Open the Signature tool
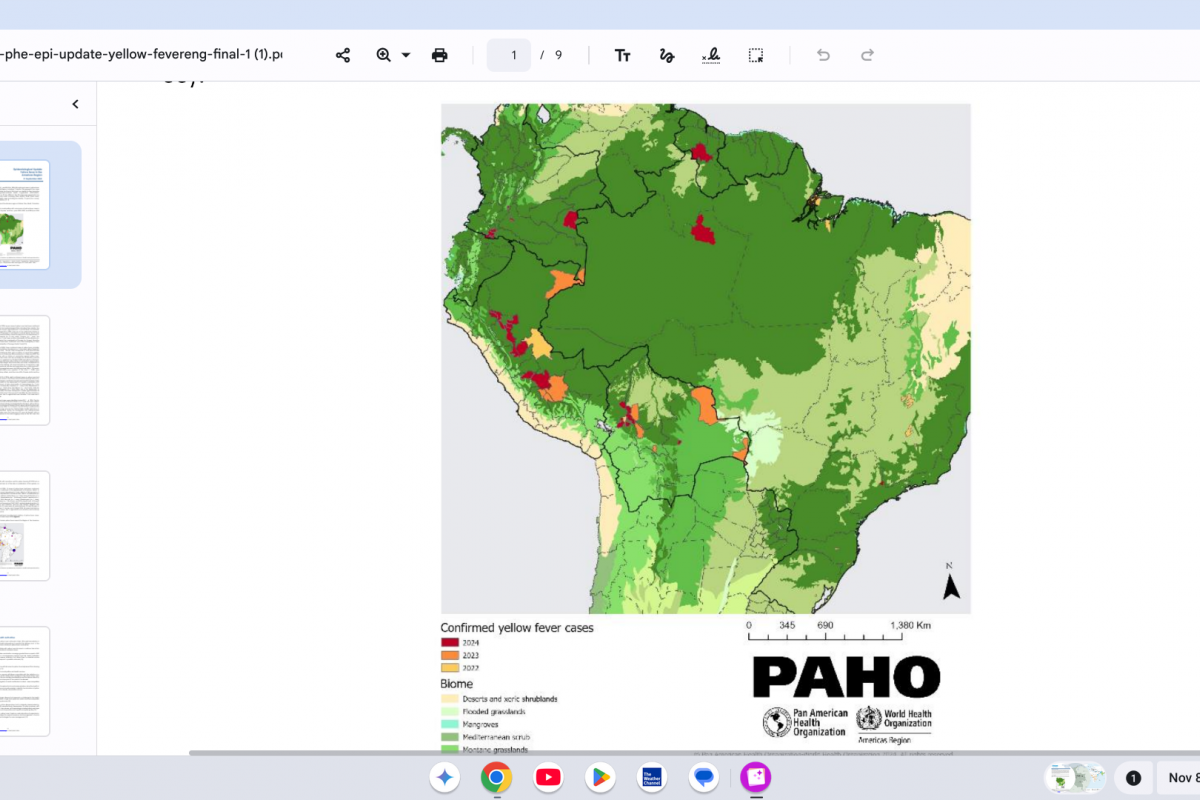The width and height of the screenshot is (1200, 800). tap(711, 55)
